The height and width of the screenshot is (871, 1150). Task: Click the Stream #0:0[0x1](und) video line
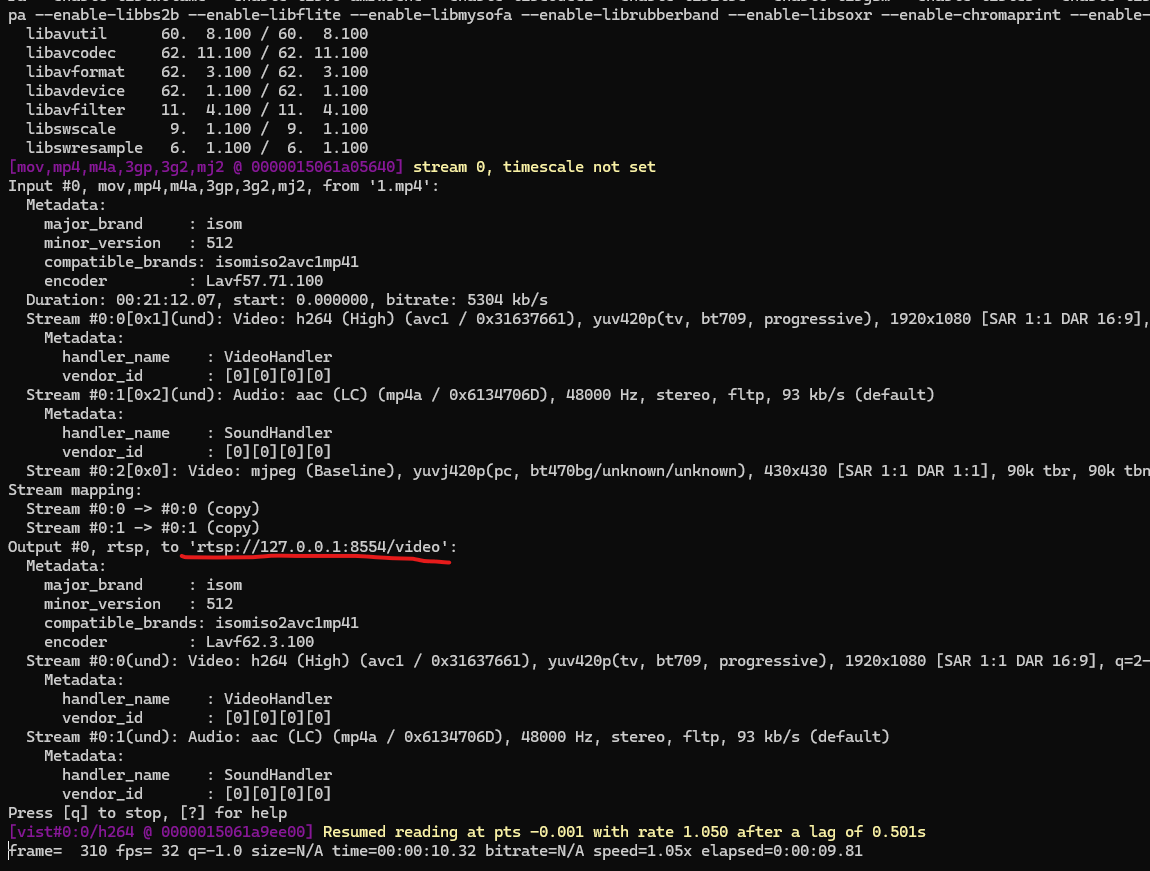[x=587, y=319]
